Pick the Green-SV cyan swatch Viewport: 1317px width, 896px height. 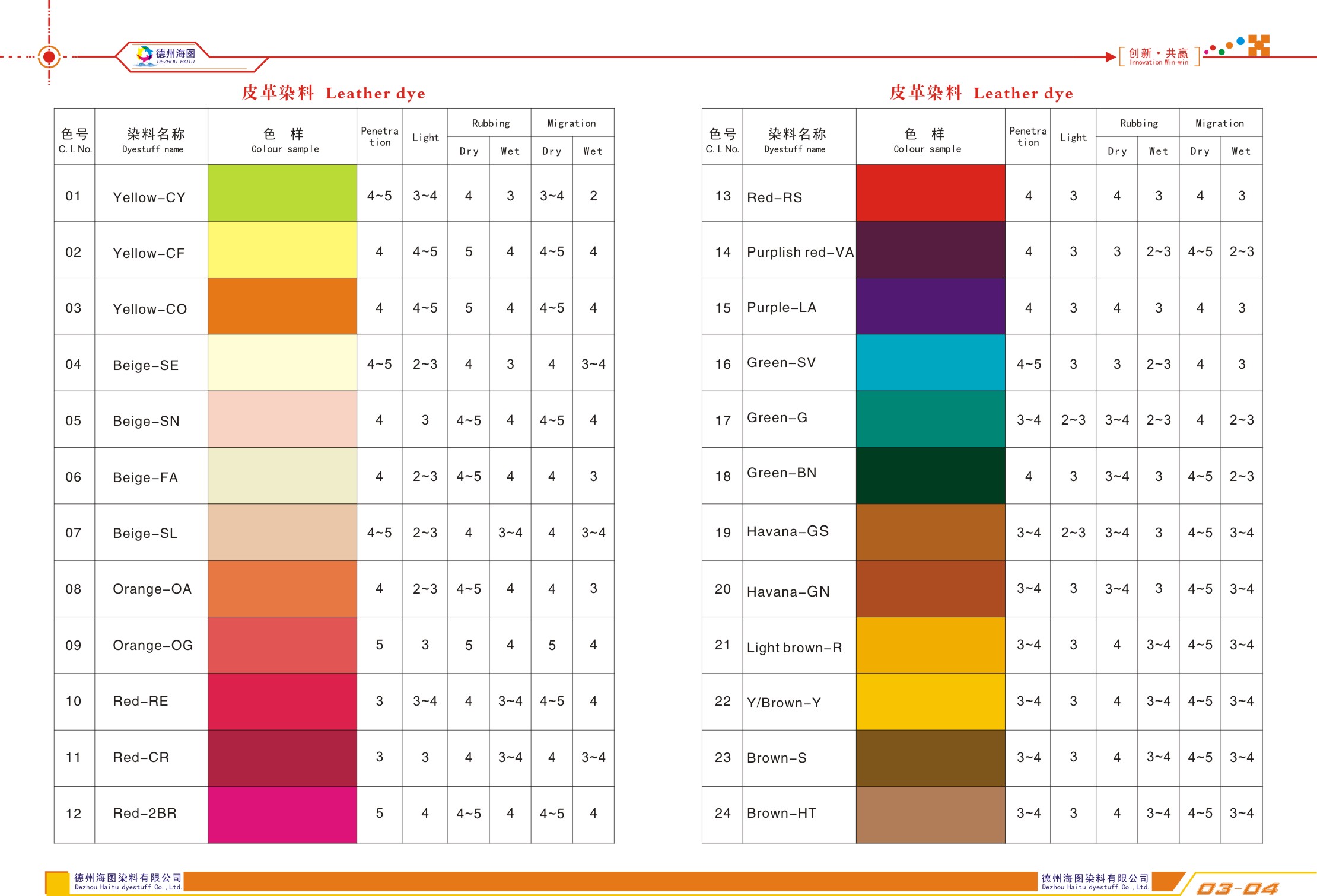click(931, 362)
